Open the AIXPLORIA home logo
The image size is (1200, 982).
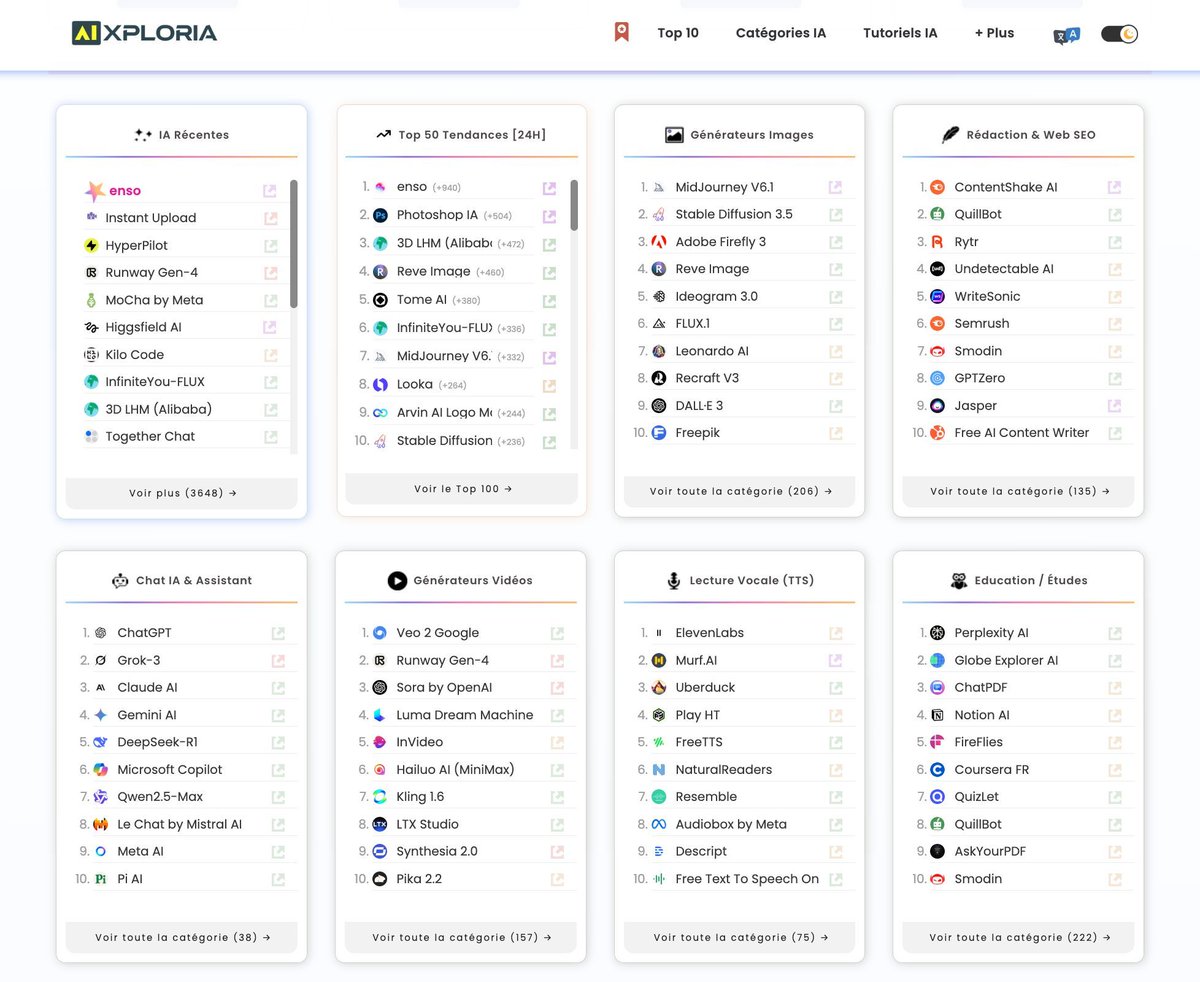point(144,33)
